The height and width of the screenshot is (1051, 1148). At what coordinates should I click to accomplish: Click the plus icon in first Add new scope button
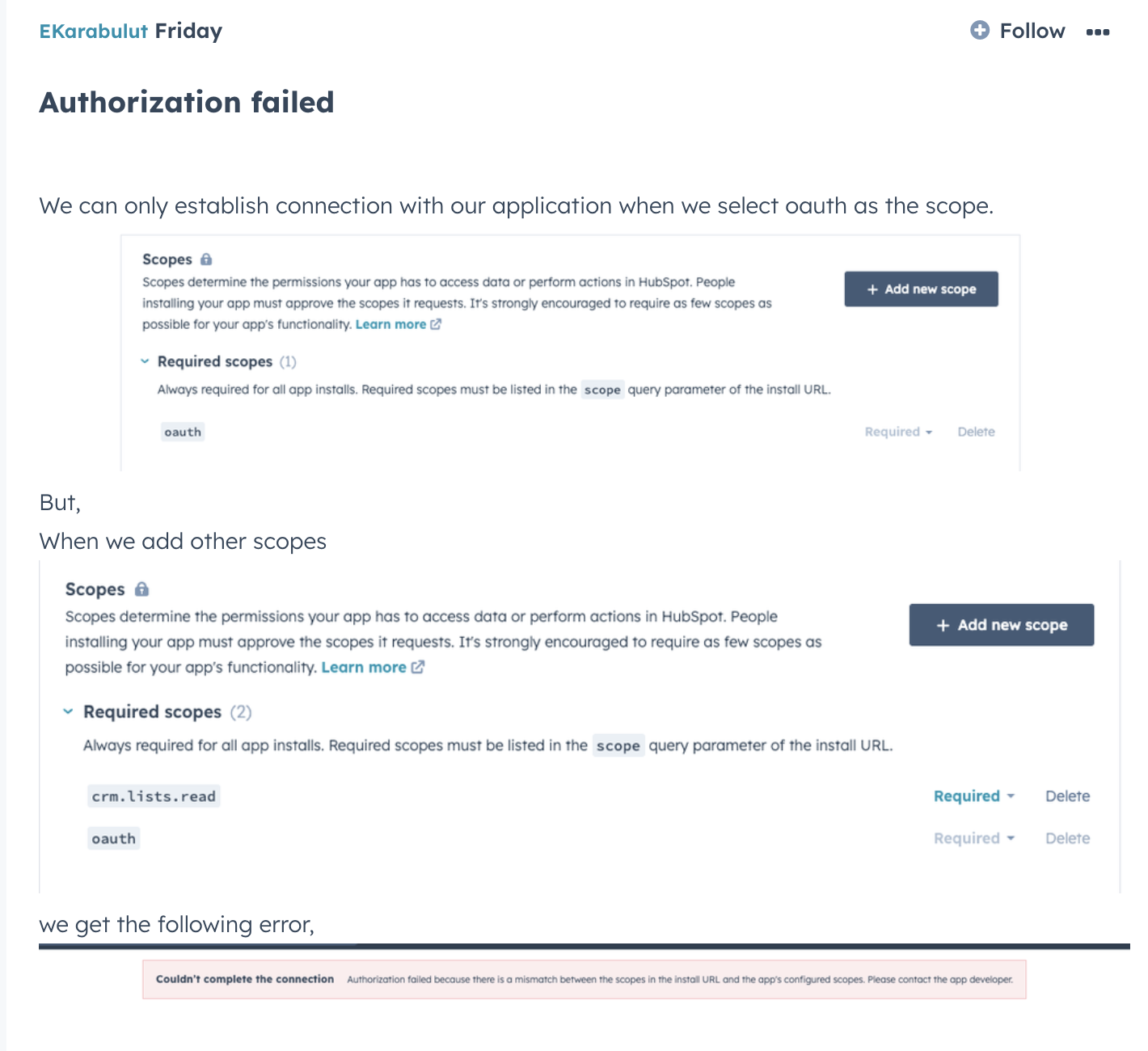(x=872, y=289)
